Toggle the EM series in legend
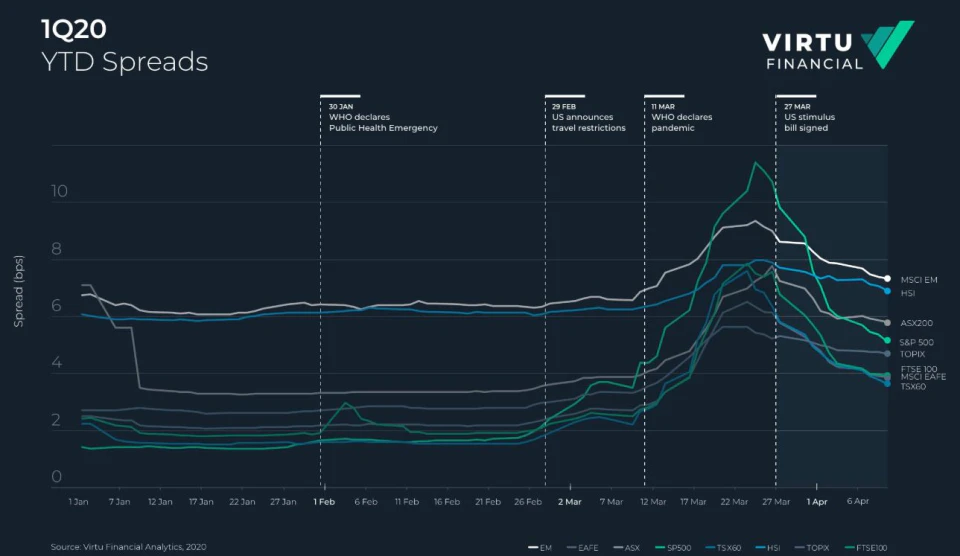Screen dimensions: 960x556 coord(540,547)
